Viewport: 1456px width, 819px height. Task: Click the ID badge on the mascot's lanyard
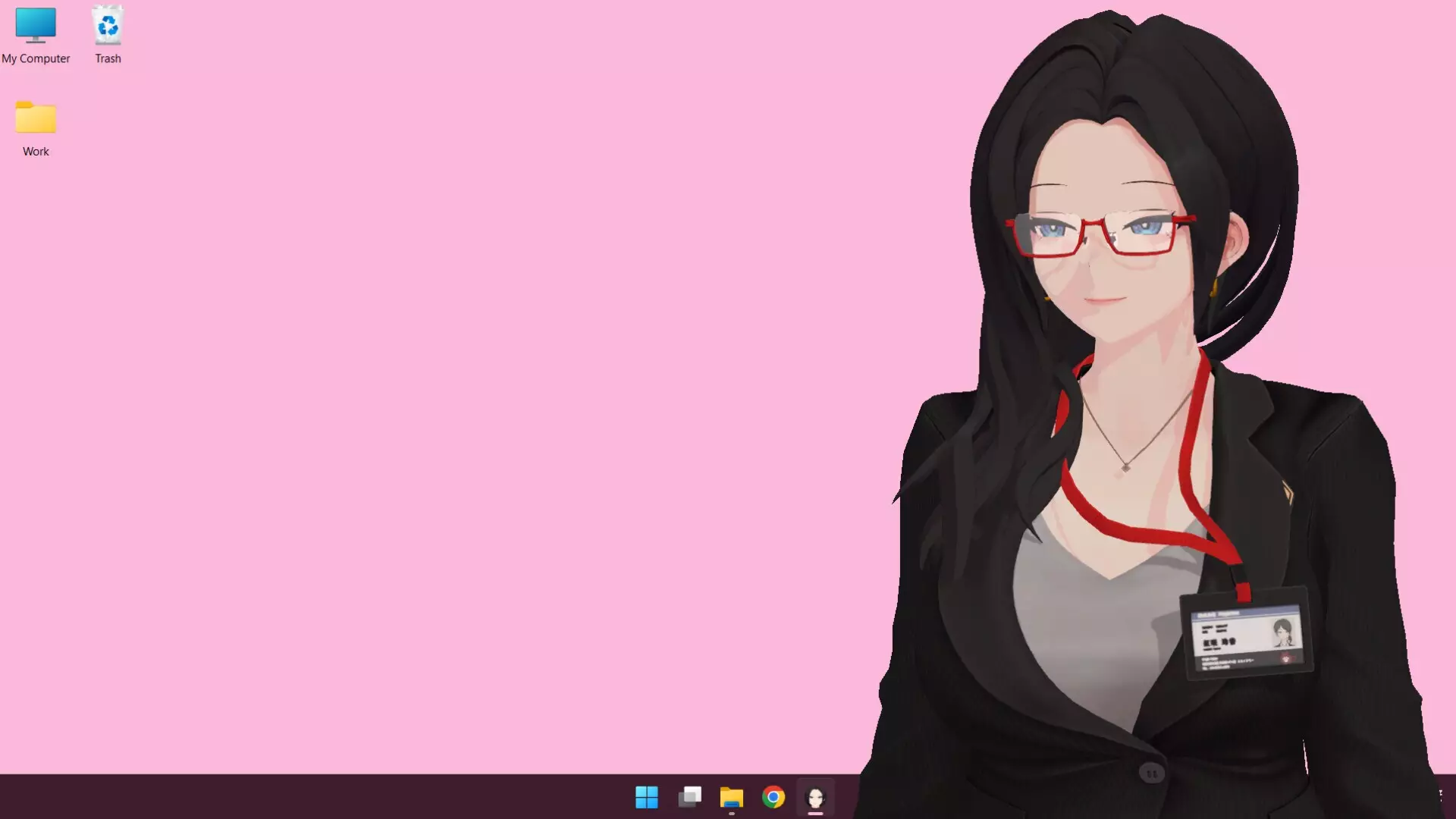point(1247,635)
